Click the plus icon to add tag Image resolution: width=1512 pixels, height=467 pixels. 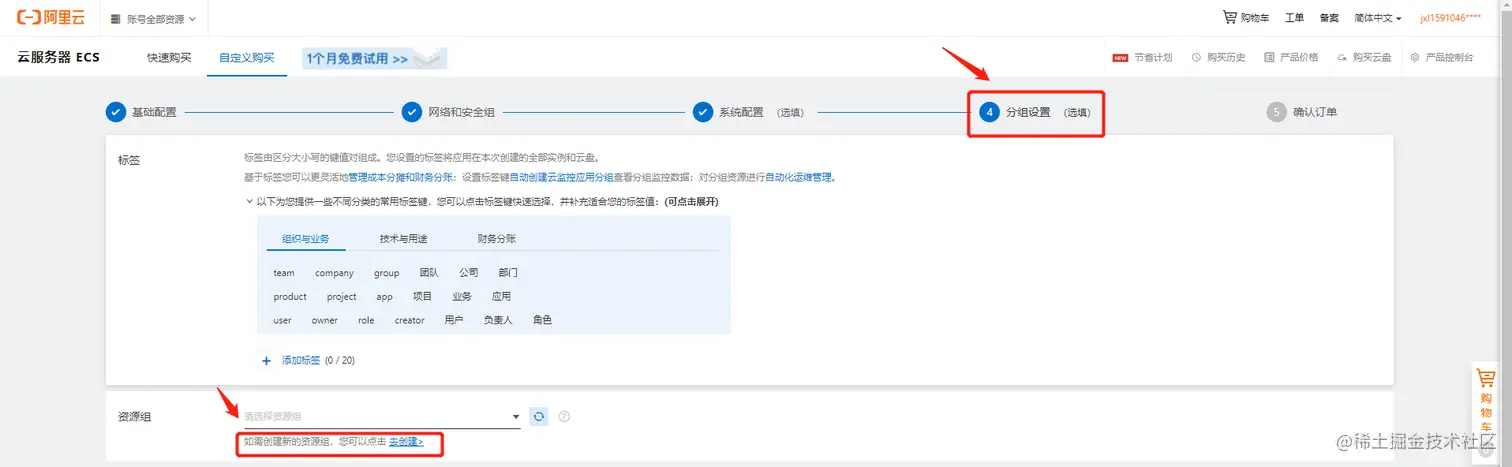tap(267, 360)
